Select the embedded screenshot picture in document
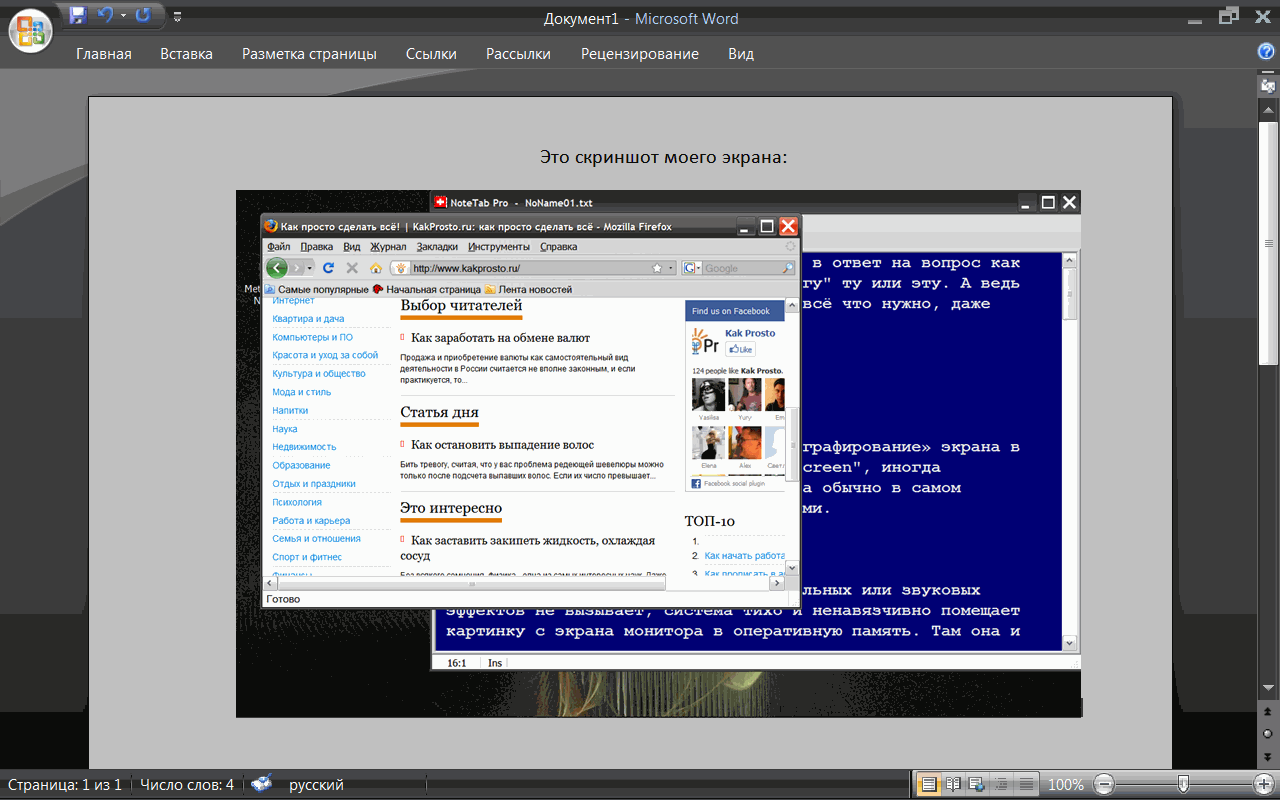Image resolution: width=1280 pixels, height=800 pixels. (659, 454)
